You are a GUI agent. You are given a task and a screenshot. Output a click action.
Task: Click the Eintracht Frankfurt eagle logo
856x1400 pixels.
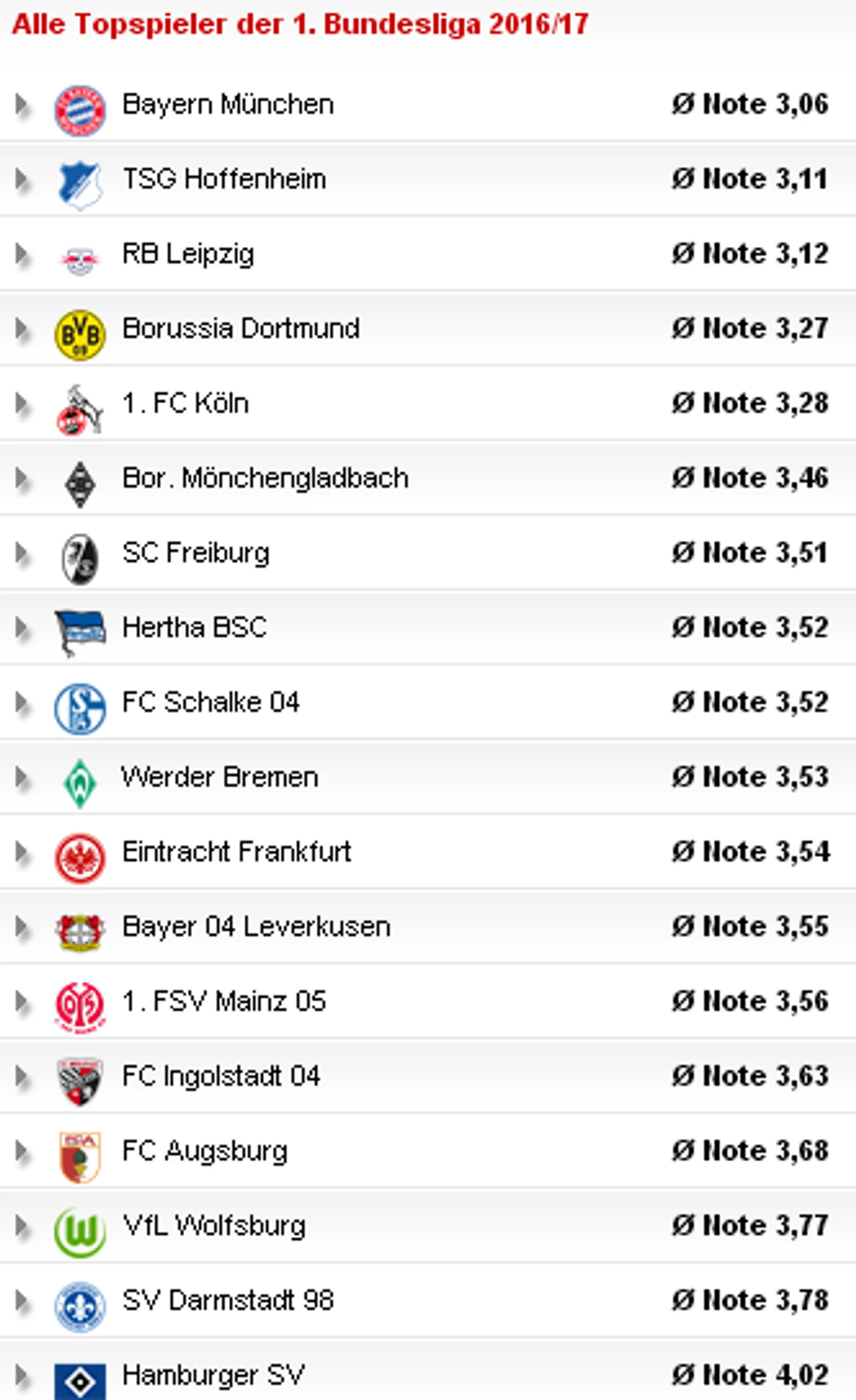pos(80,858)
